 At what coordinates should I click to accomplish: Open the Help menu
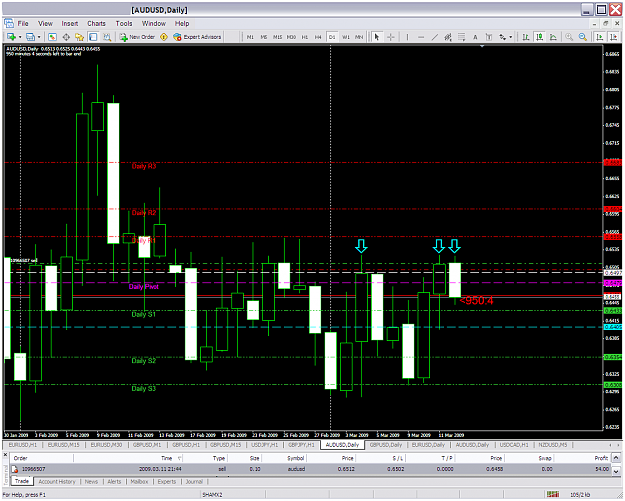tap(182, 24)
